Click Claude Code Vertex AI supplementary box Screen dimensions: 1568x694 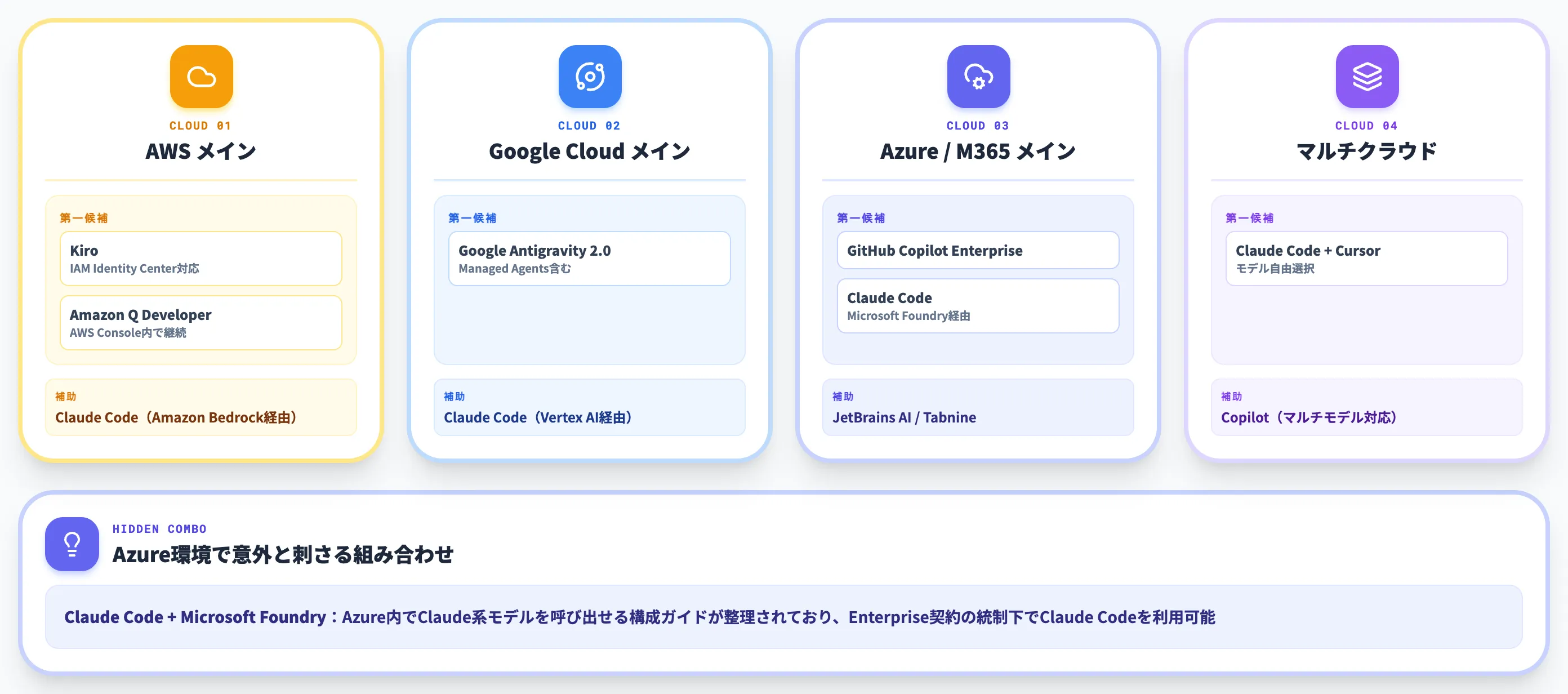[x=589, y=407]
